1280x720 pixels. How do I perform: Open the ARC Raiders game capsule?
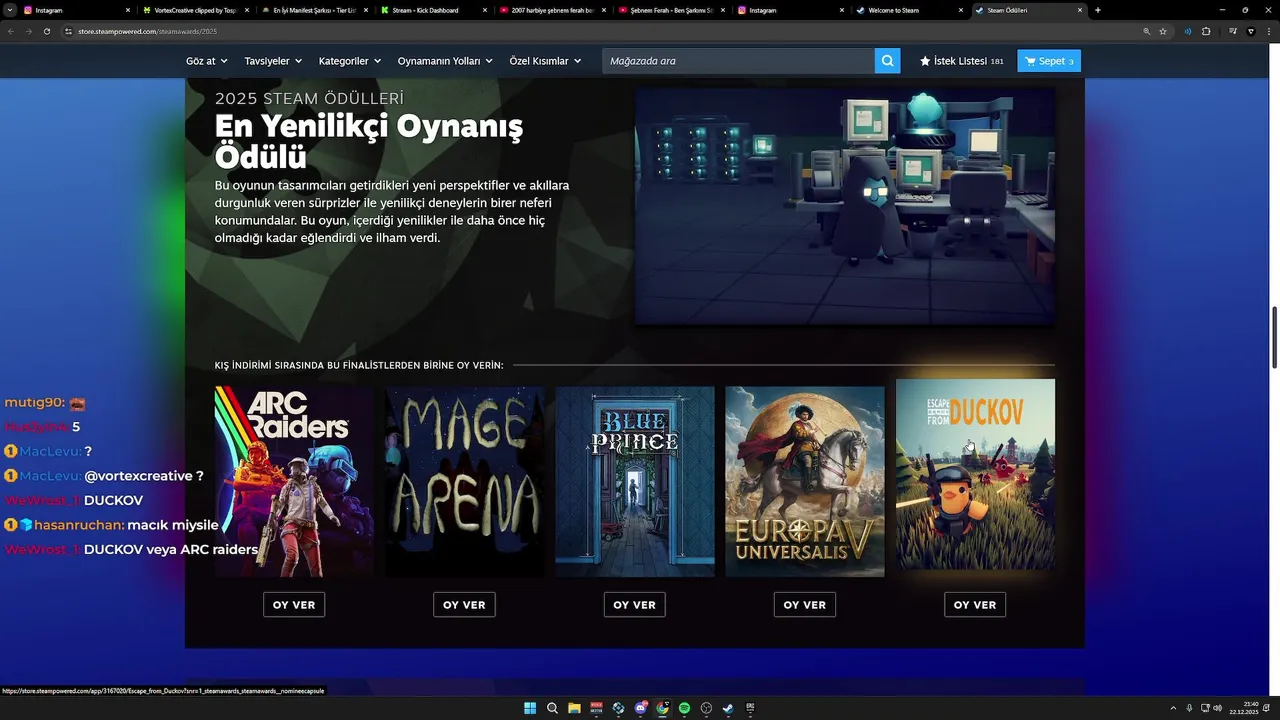[x=294, y=481]
